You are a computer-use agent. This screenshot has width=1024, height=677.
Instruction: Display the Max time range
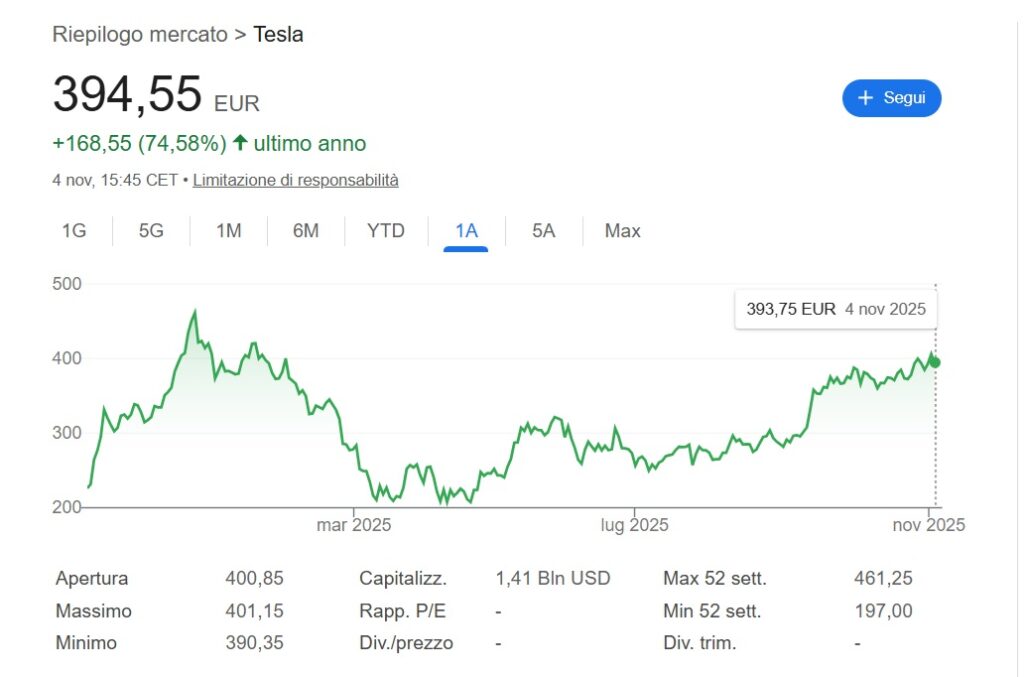(x=622, y=231)
